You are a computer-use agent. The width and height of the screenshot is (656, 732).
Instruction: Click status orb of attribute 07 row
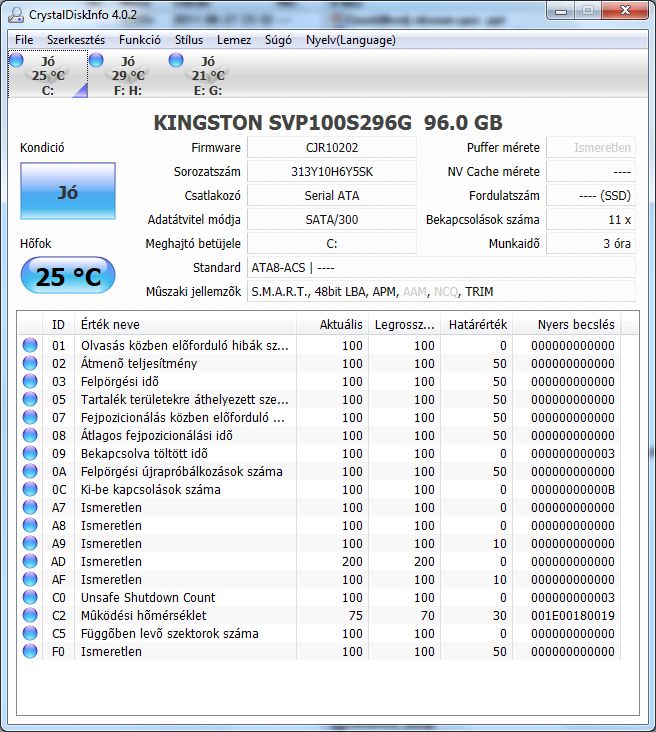click(x=30, y=417)
